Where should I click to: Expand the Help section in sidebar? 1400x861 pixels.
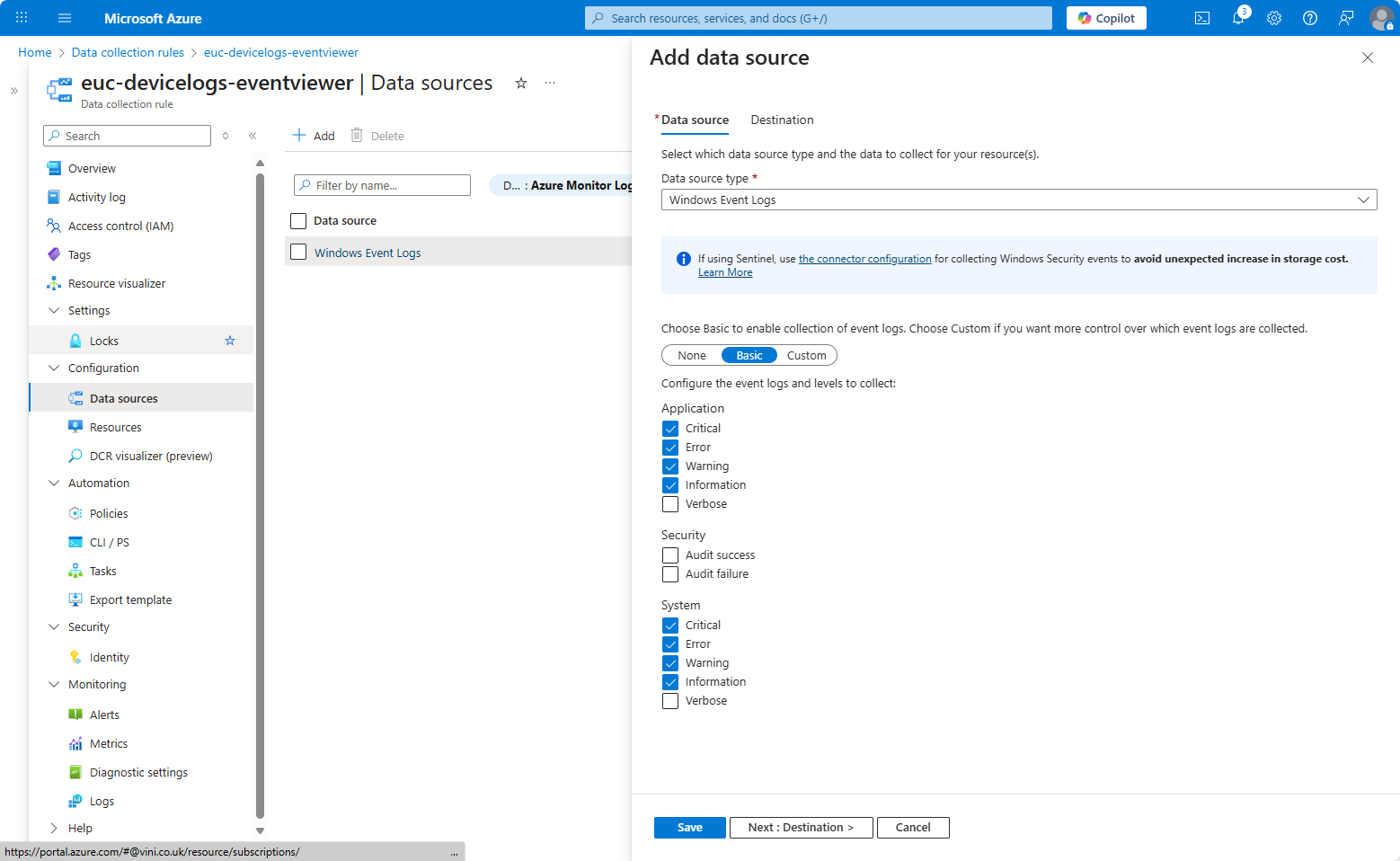[54, 829]
